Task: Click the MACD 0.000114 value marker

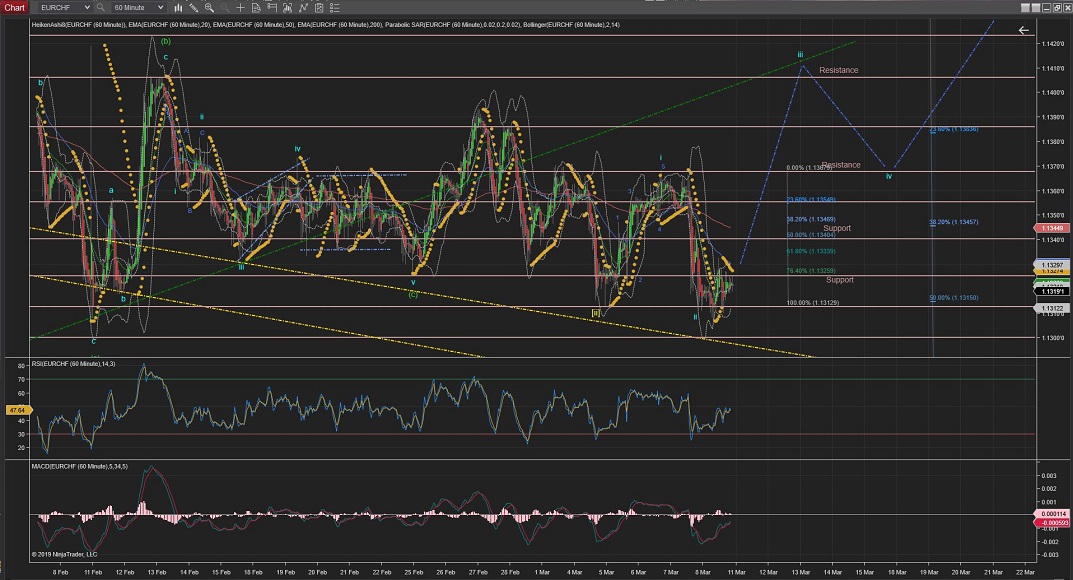Action: click(x=1053, y=514)
